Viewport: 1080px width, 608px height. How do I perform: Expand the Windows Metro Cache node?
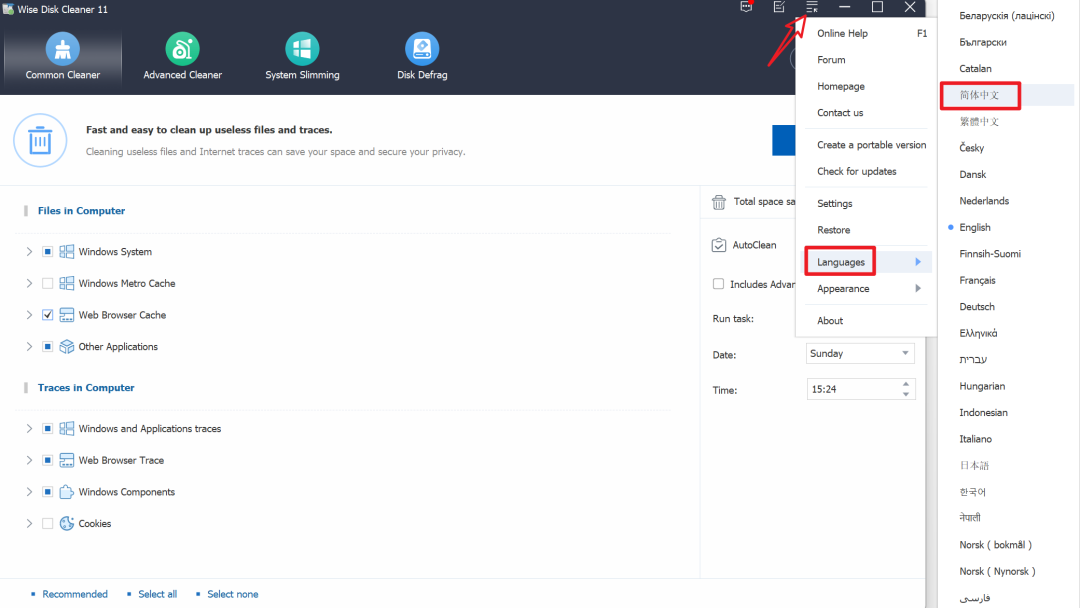[x=29, y=283]
